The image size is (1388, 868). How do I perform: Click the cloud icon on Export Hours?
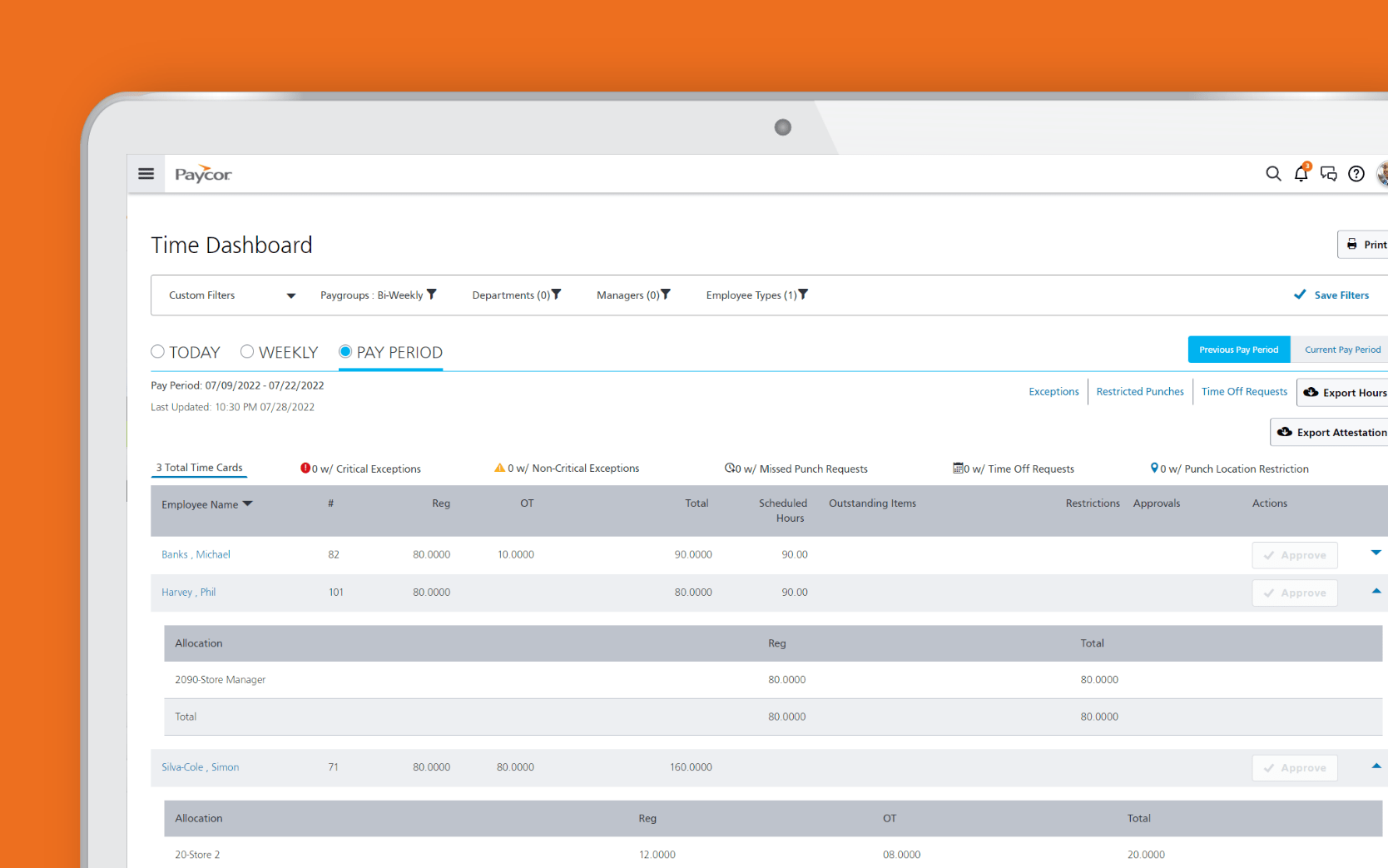point(1311,392)
